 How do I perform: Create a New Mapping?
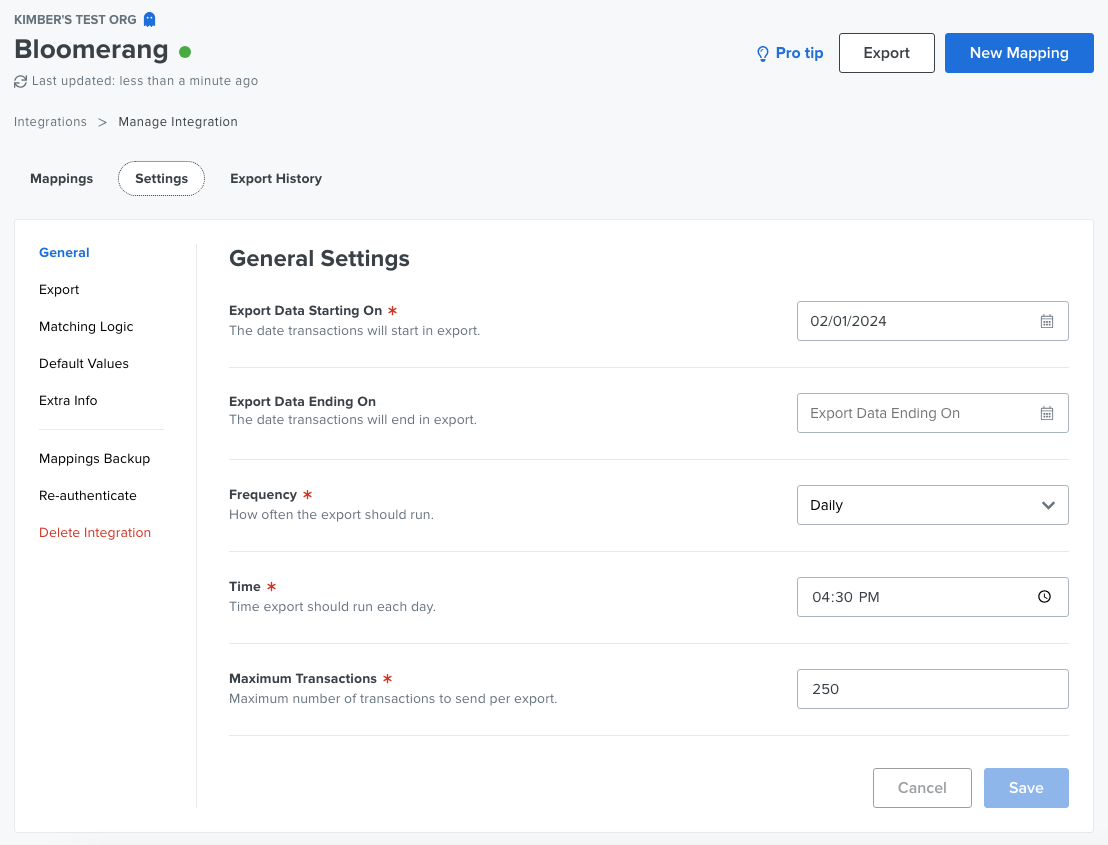[x=1018, y=53]
